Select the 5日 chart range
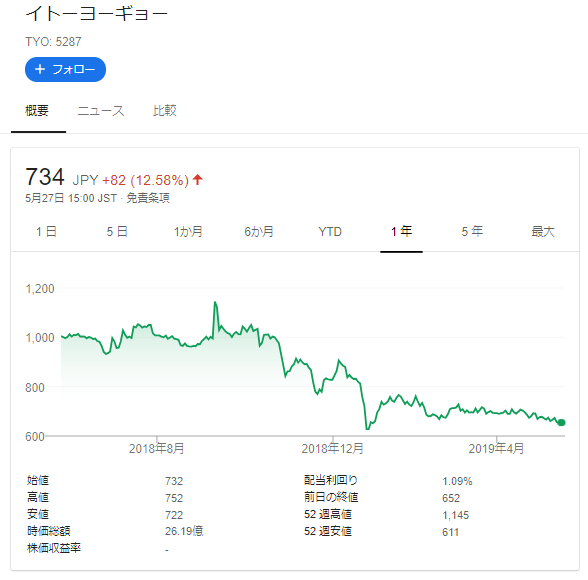This screenshot has width=588, height=580. (117, 231)
